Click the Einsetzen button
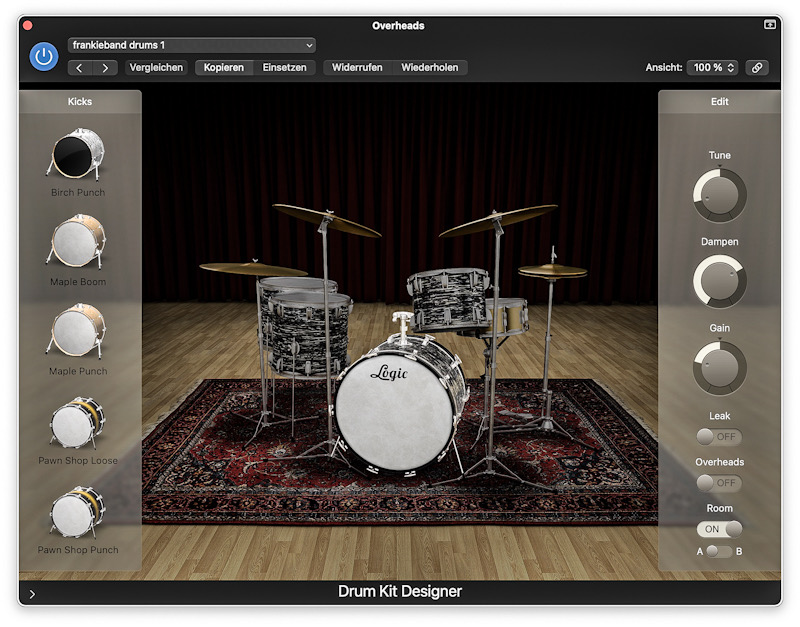The image size is (800, 627). pyautogui.click(x=285, y=68)
